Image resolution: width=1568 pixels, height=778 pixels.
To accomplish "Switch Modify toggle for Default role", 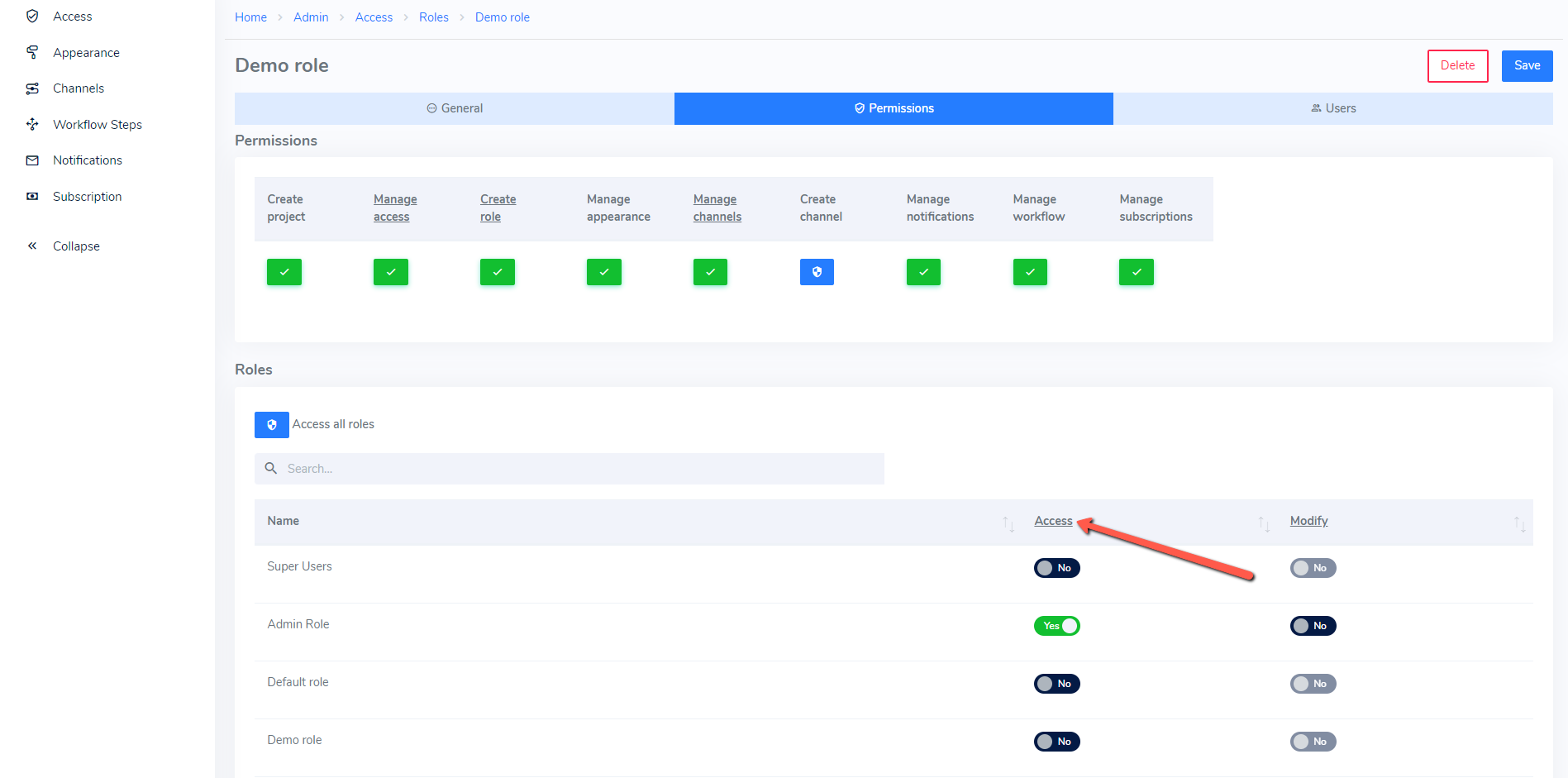I will tap(1313, 684).
